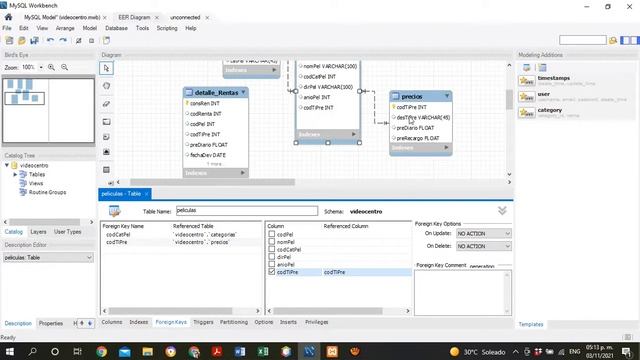The image size is (640, 360).
Task: Open the Layers tab
Action: coord(38,231)
